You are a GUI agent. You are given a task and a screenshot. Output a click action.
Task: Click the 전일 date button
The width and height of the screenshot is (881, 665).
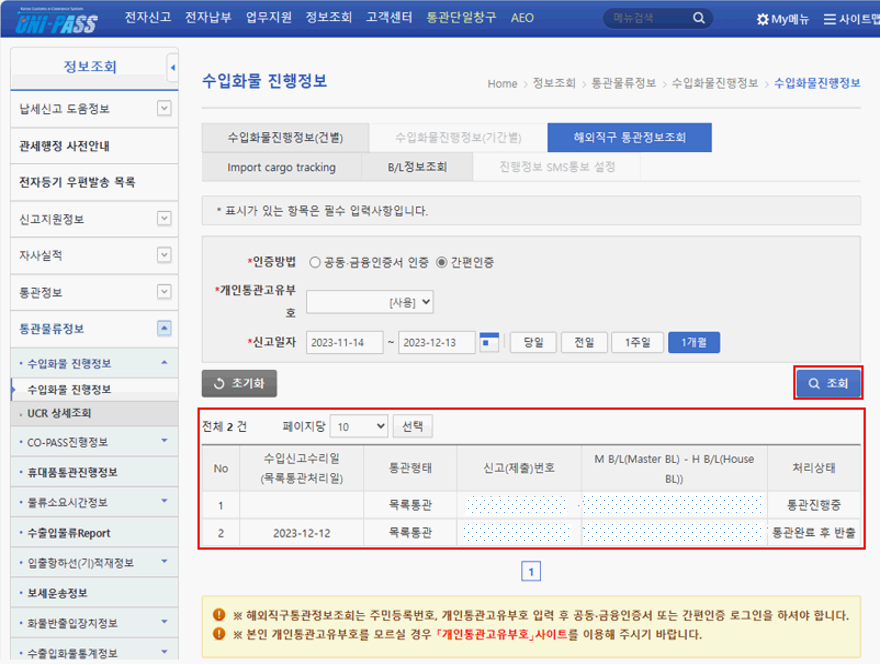click(584, 342)
